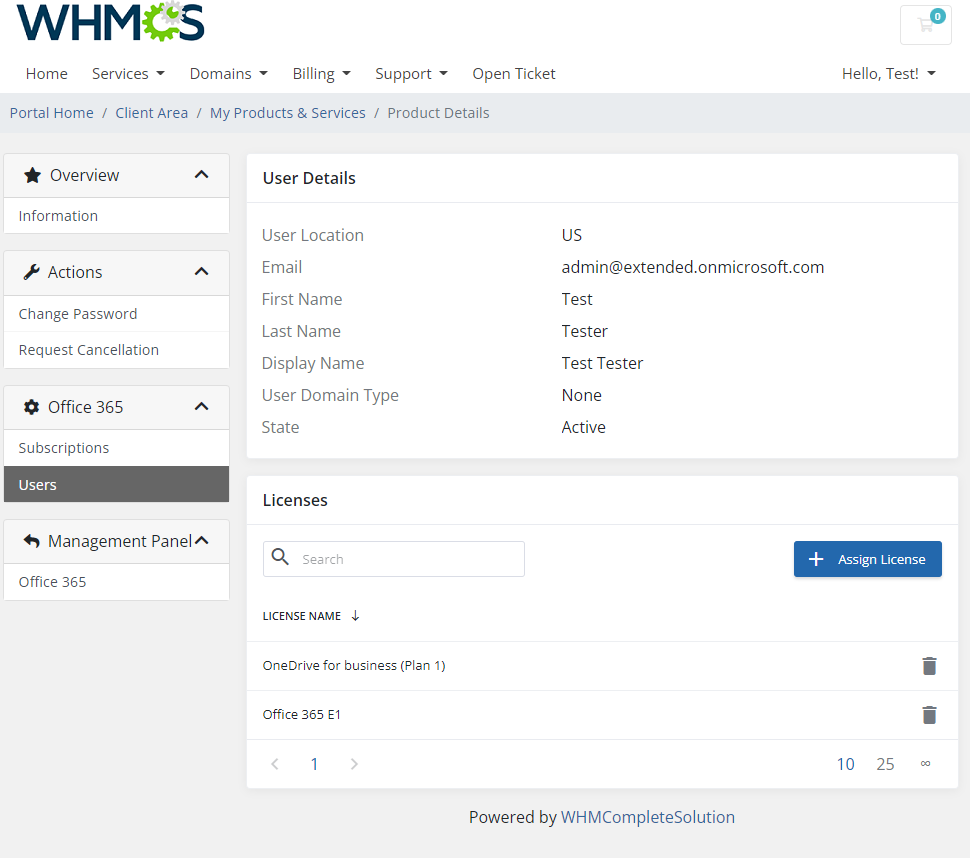Viewport: 970px width, 858px height.
Task: Open Office 365 under Management Panel
Action: click(x=116, y=582)
